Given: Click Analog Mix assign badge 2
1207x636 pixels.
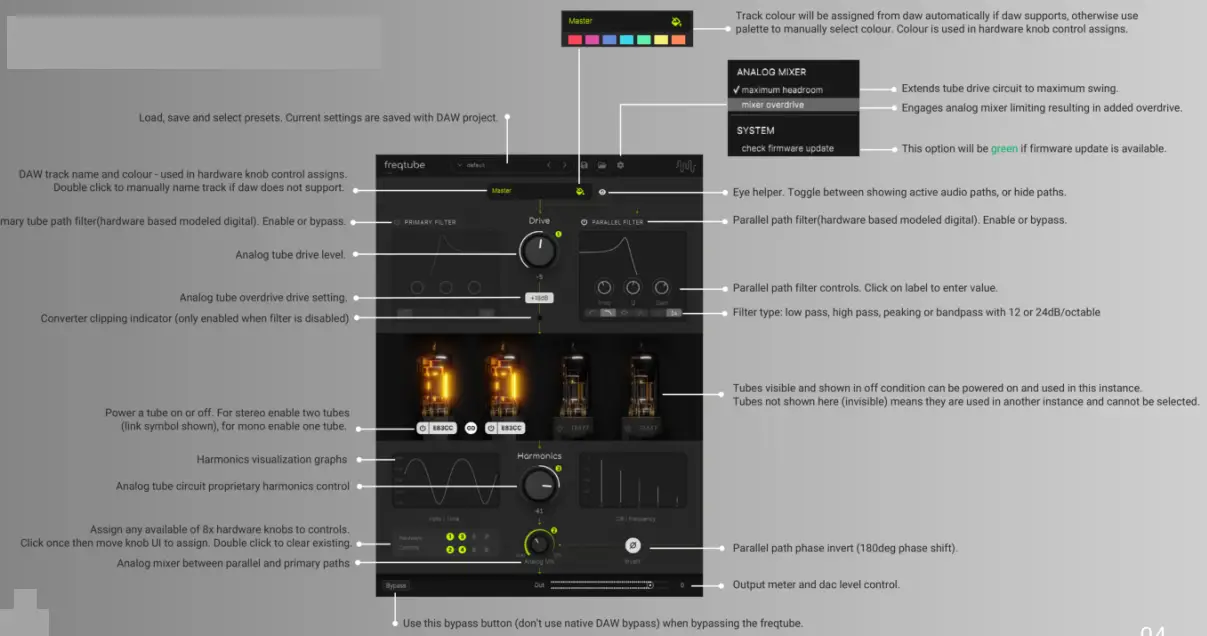Looking at the screenshot, I should point(554,530).
